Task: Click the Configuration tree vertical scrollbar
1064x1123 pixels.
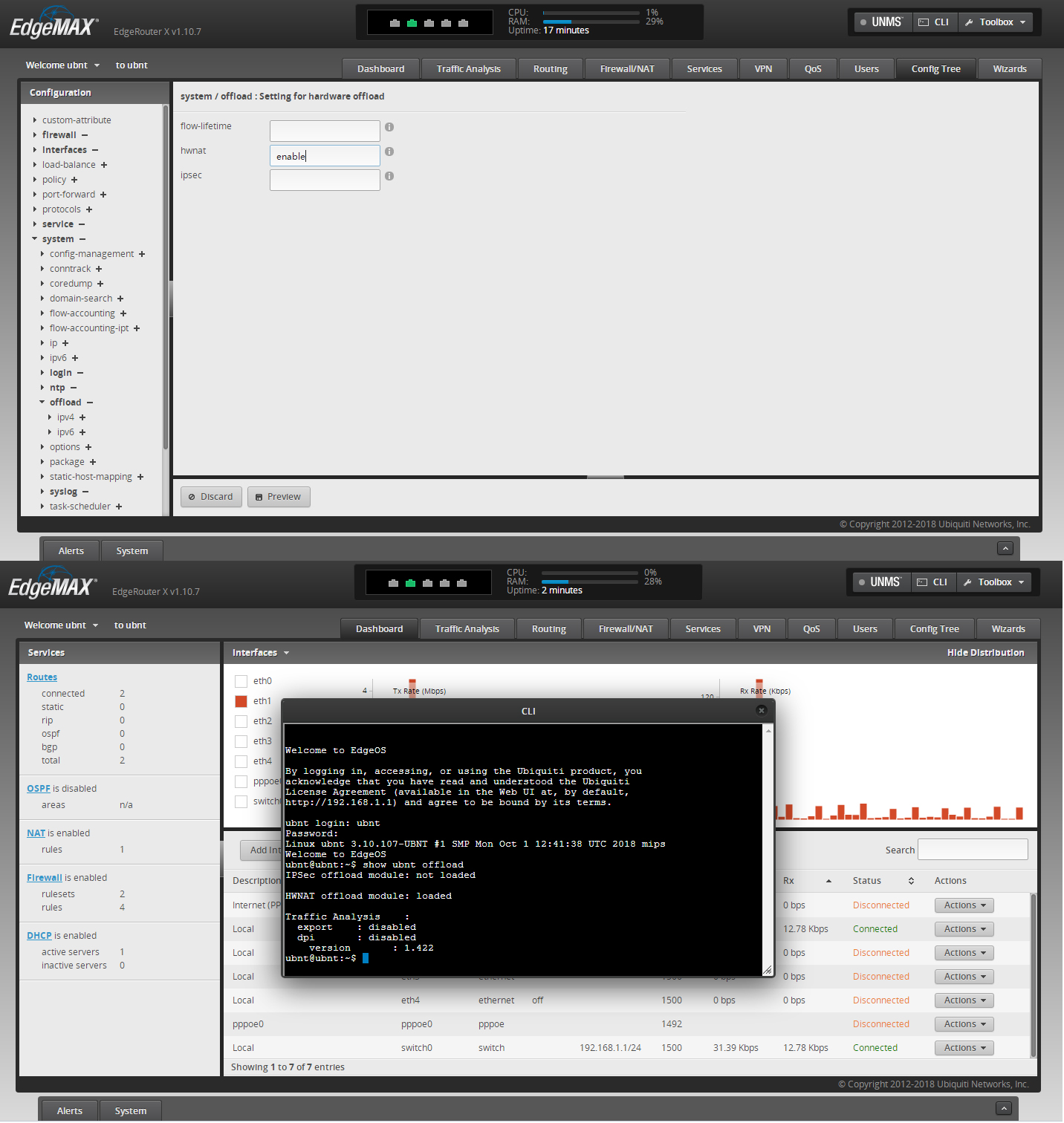Action: [166, 276]
